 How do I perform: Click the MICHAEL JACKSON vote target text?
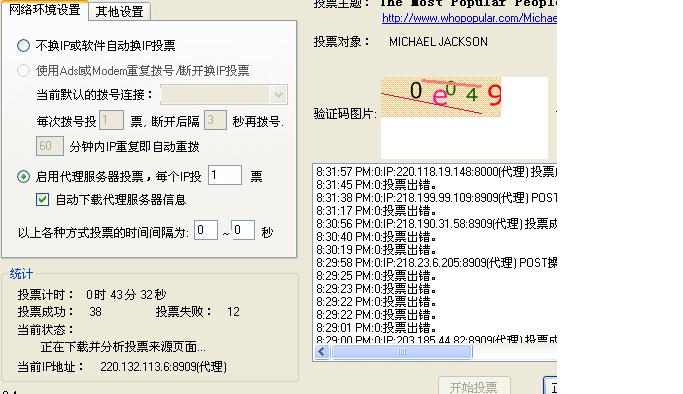(438, 42)
